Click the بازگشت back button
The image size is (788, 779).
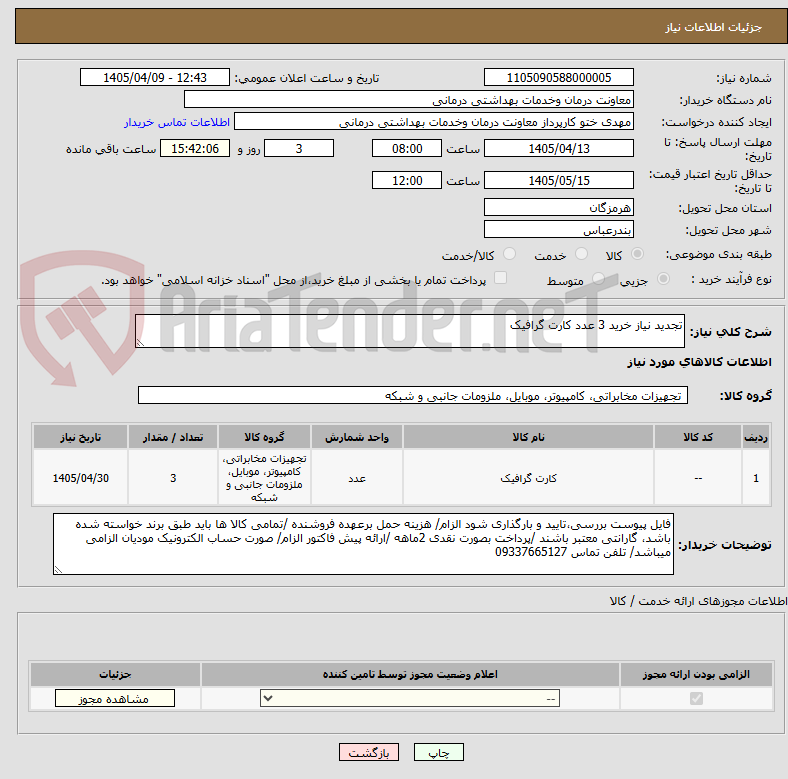click(x=369, y=752)
